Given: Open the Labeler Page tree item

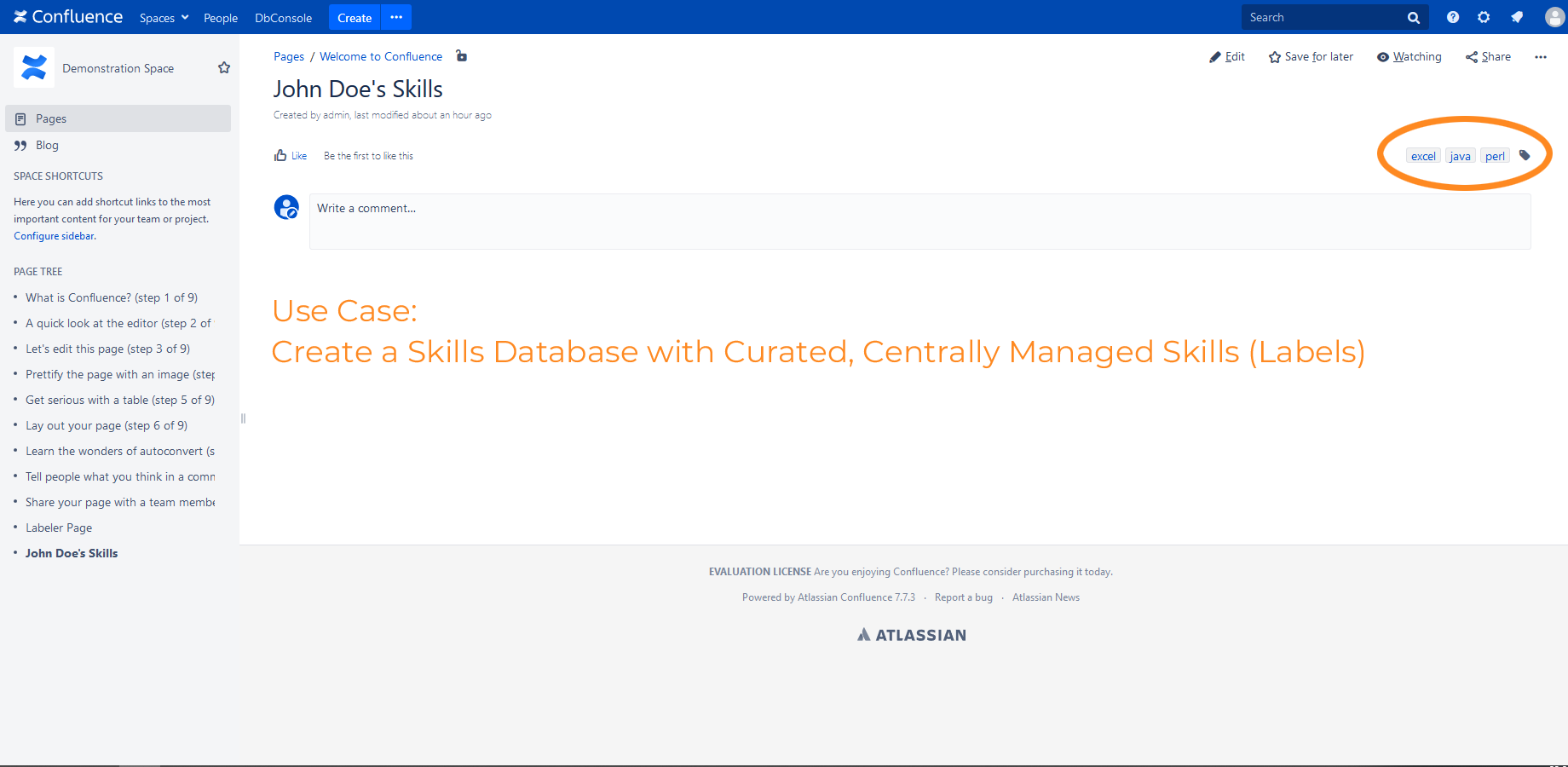Looking at the screenshot, I should pyautogui.click(x=59, y=528).
